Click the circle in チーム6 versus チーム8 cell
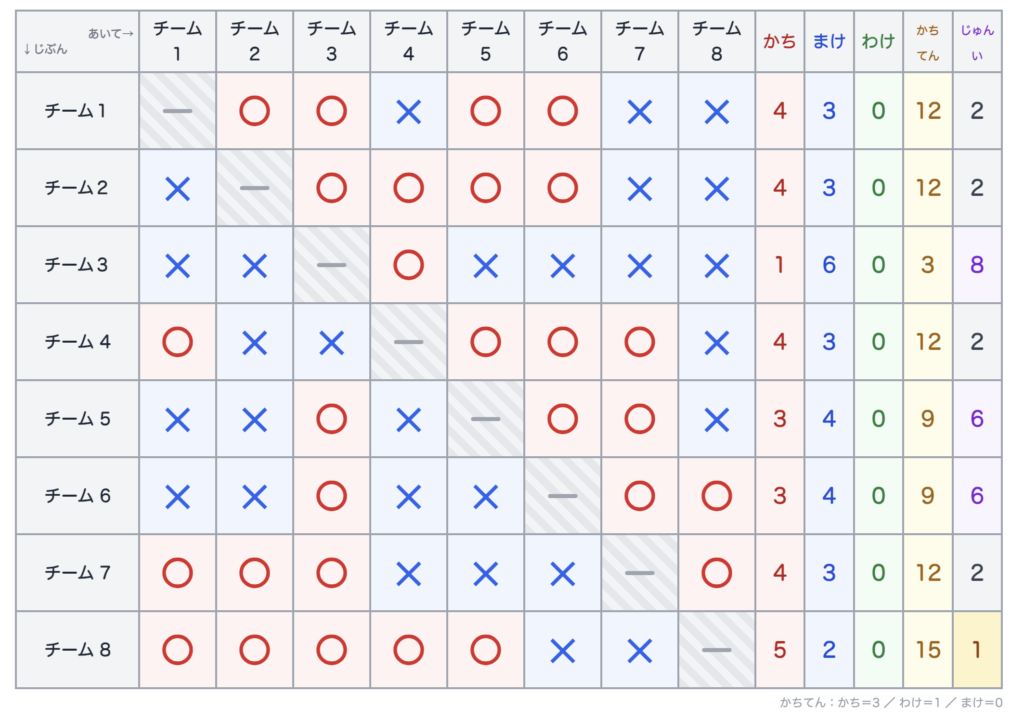 [716, 496]
